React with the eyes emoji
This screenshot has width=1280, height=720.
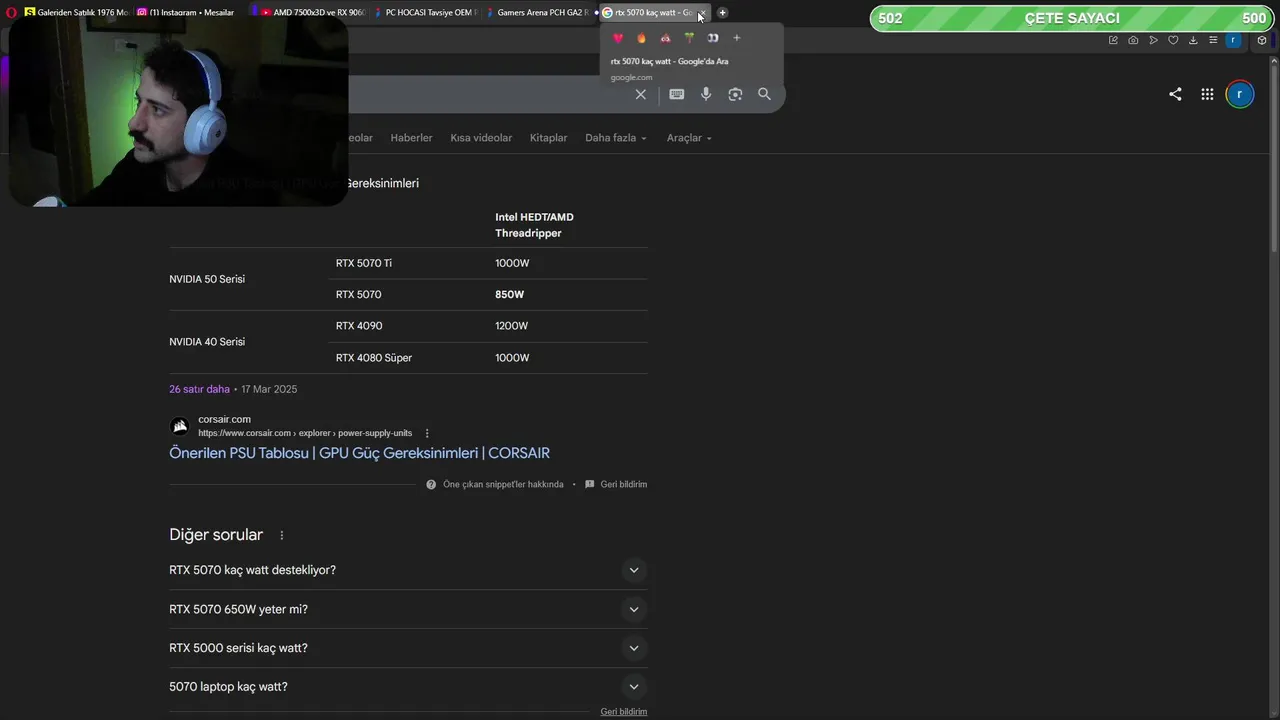[713, 38]
